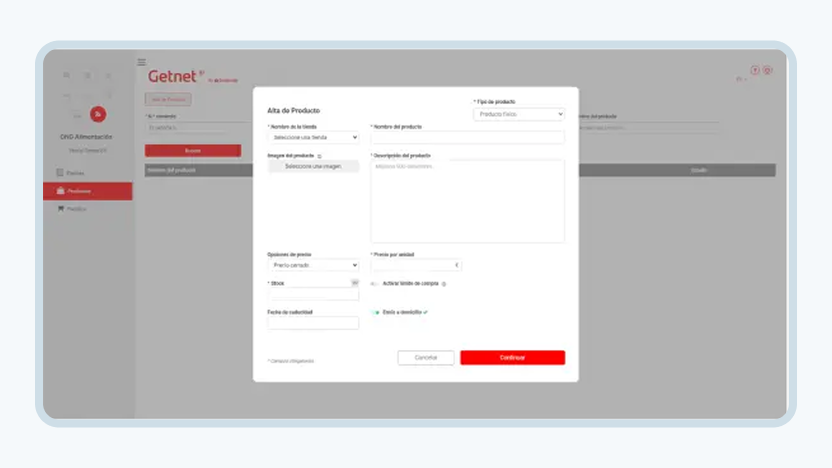Open the hamburger menu beside the sidebar
The width and height of the screenshot is (832, 468).
(x=142, y=62)
